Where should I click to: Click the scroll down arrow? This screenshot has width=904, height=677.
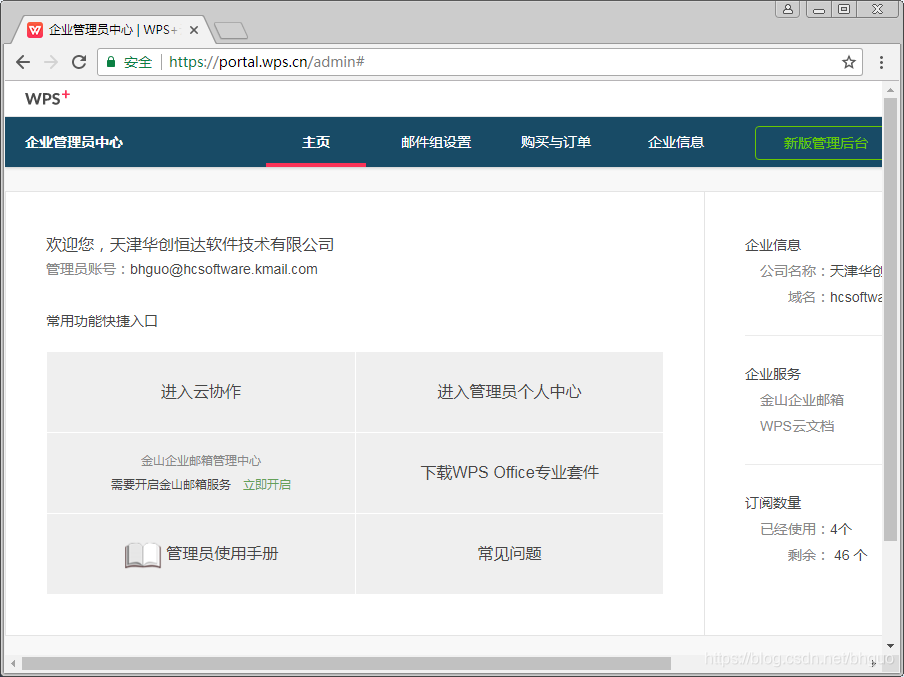[890, 646]
